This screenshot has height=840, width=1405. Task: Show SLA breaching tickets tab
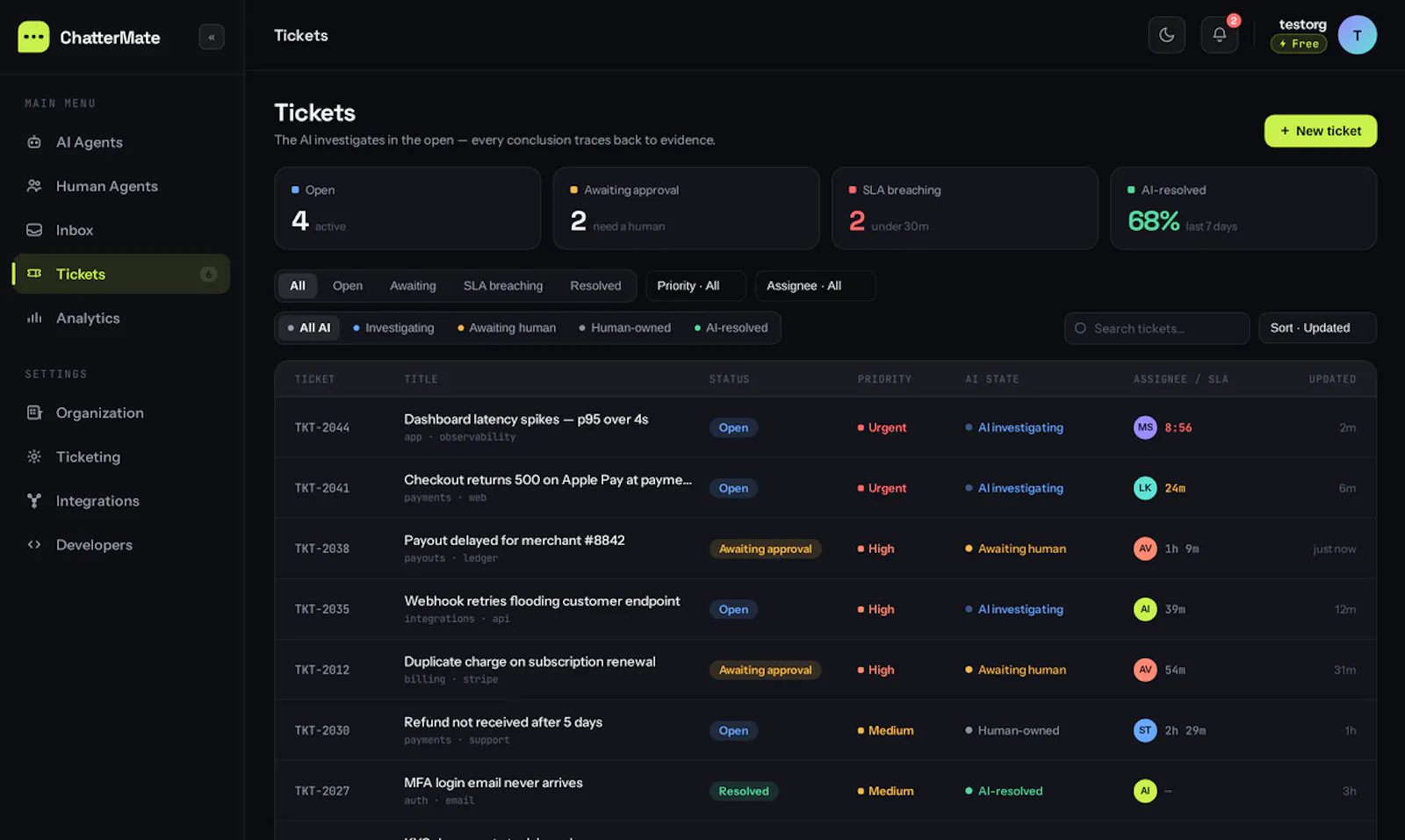point(503,286)
